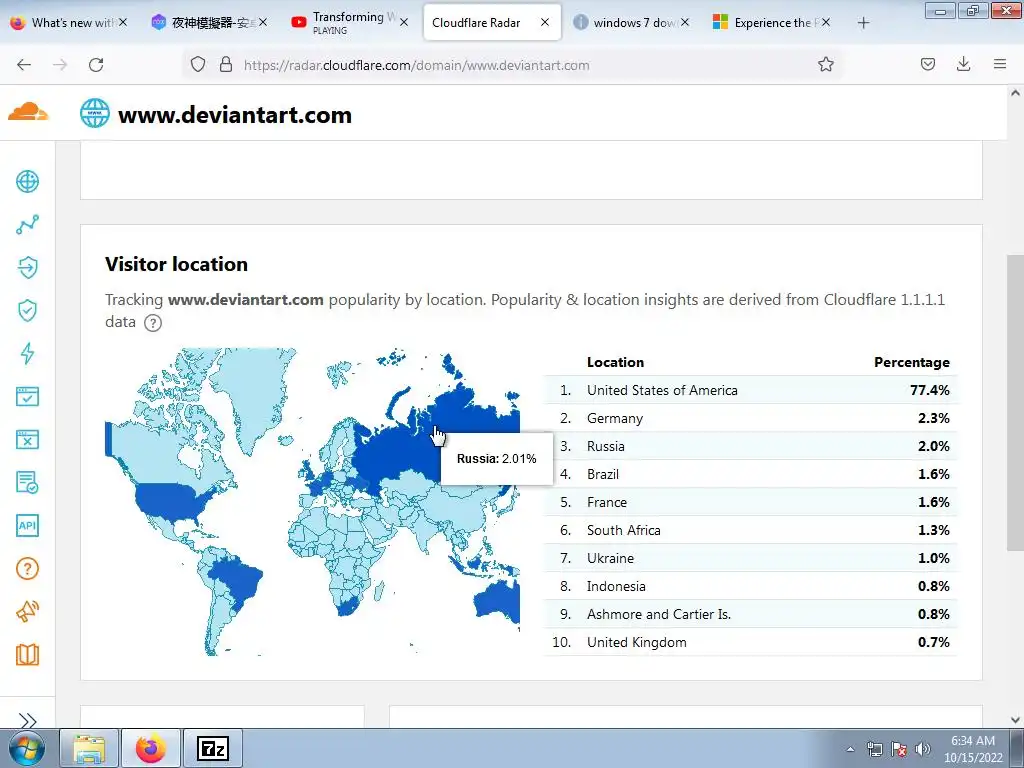Viewport: 1024px width, 768px height.
Task: Click the tracking protection shield in address bar
Action: pyautogui.click(x=198, y=64)
